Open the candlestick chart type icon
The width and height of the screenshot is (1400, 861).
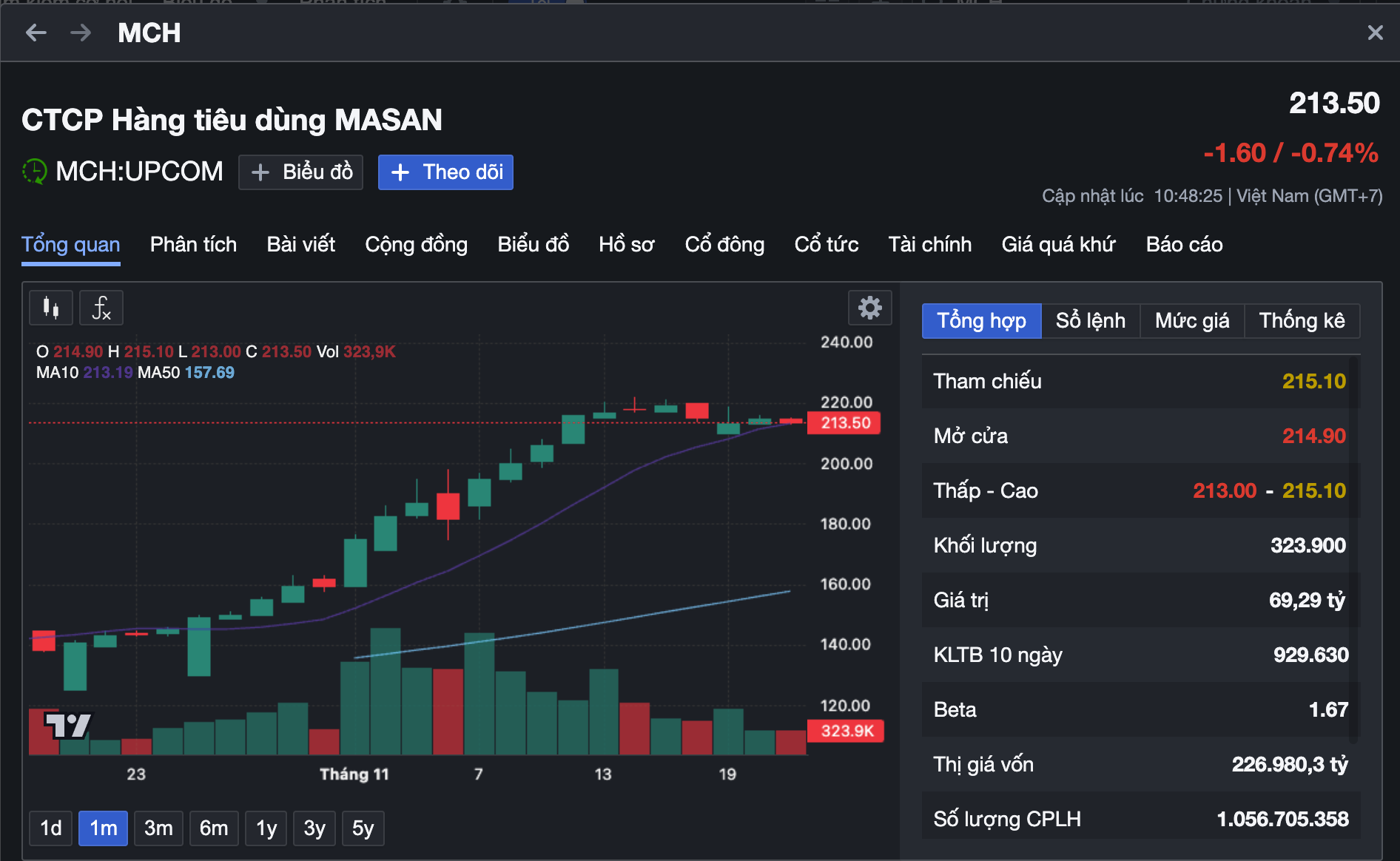tap(51, 308)
